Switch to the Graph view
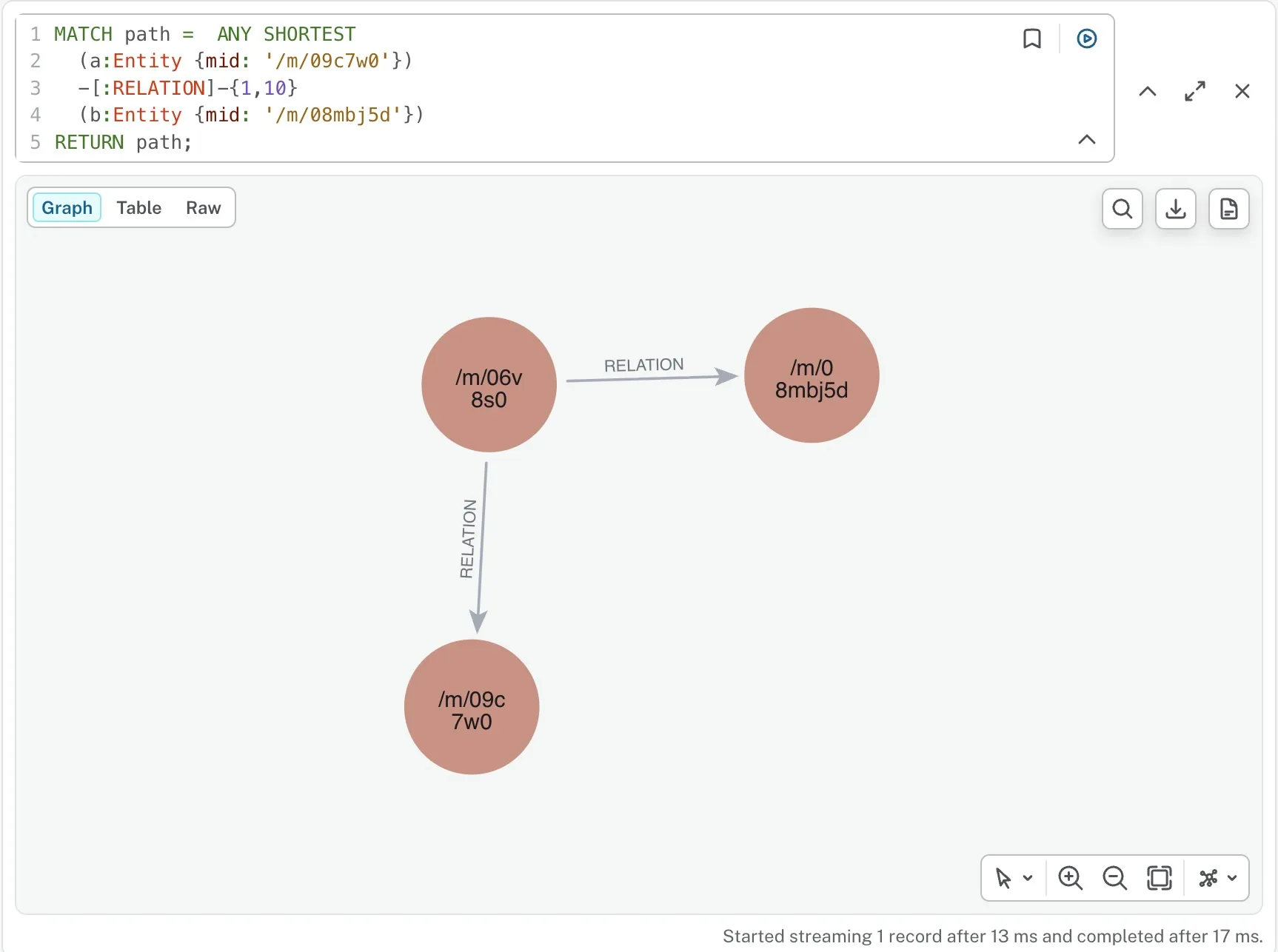The width and height of the screenshot is (1278, 952). point(67,208)
